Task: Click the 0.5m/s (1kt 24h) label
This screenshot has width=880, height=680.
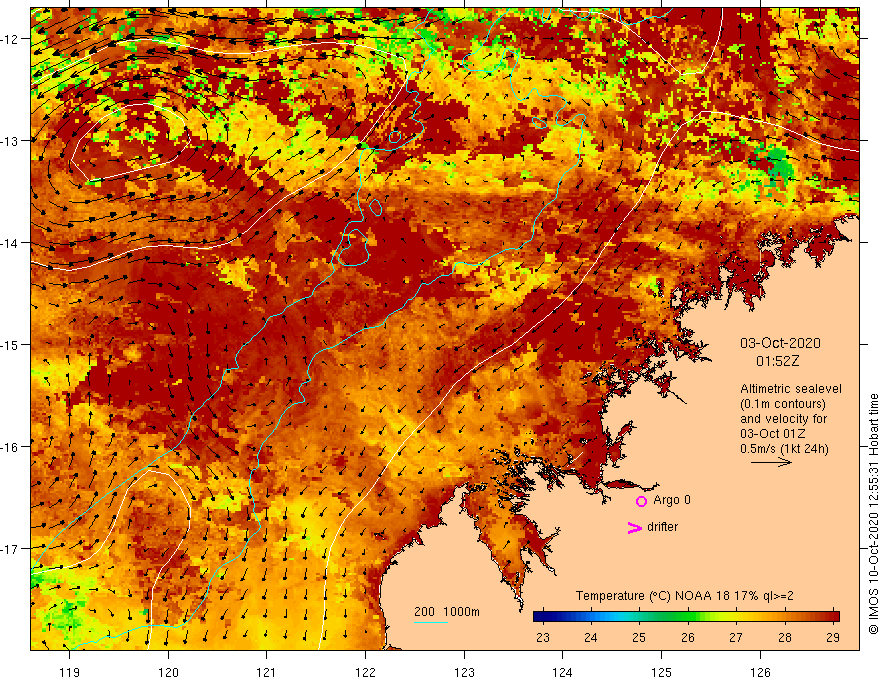Action: [784, 449]
